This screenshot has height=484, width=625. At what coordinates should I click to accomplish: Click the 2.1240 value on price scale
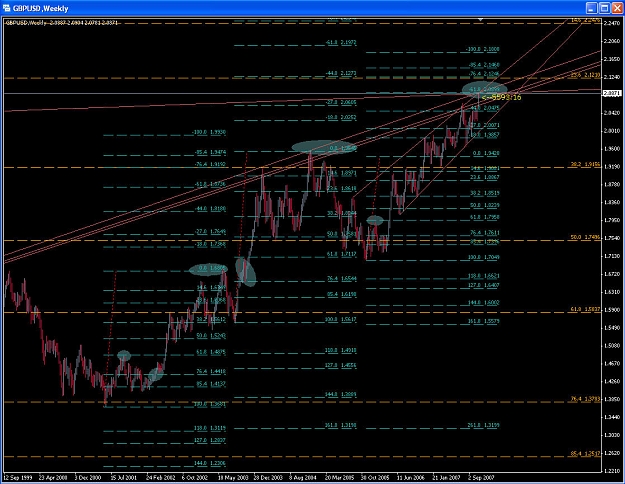coord(612,77)
